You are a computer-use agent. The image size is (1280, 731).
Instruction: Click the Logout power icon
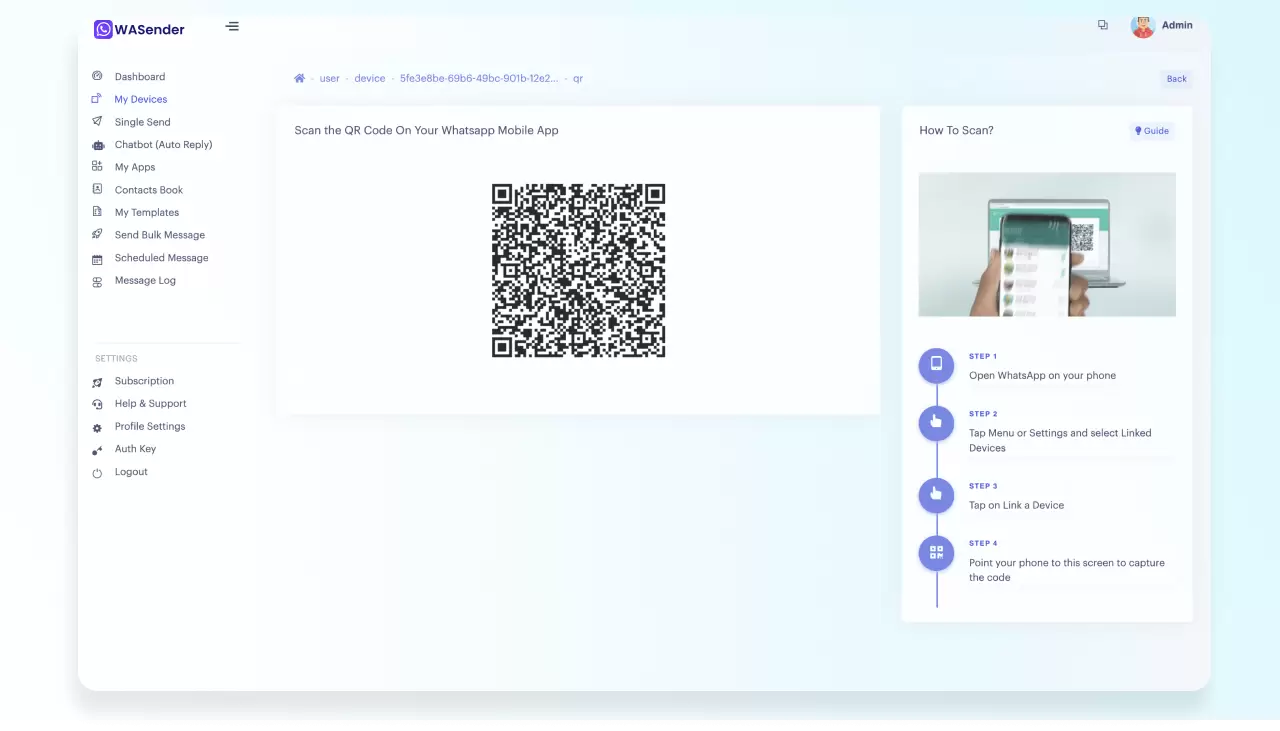(97, 472)
